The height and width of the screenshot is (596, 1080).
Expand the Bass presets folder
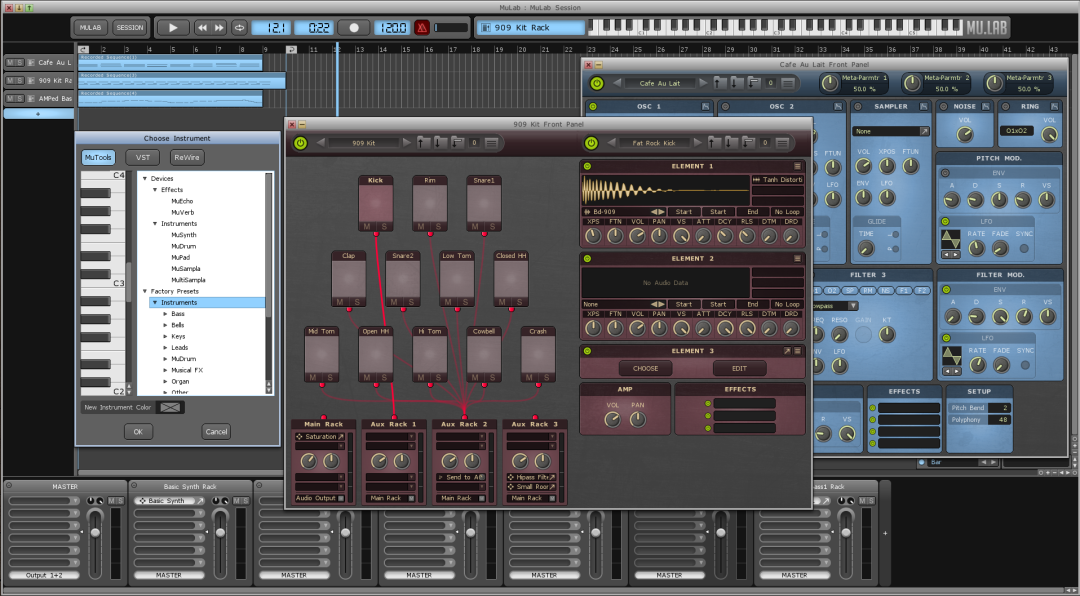[x=166, y=314]
